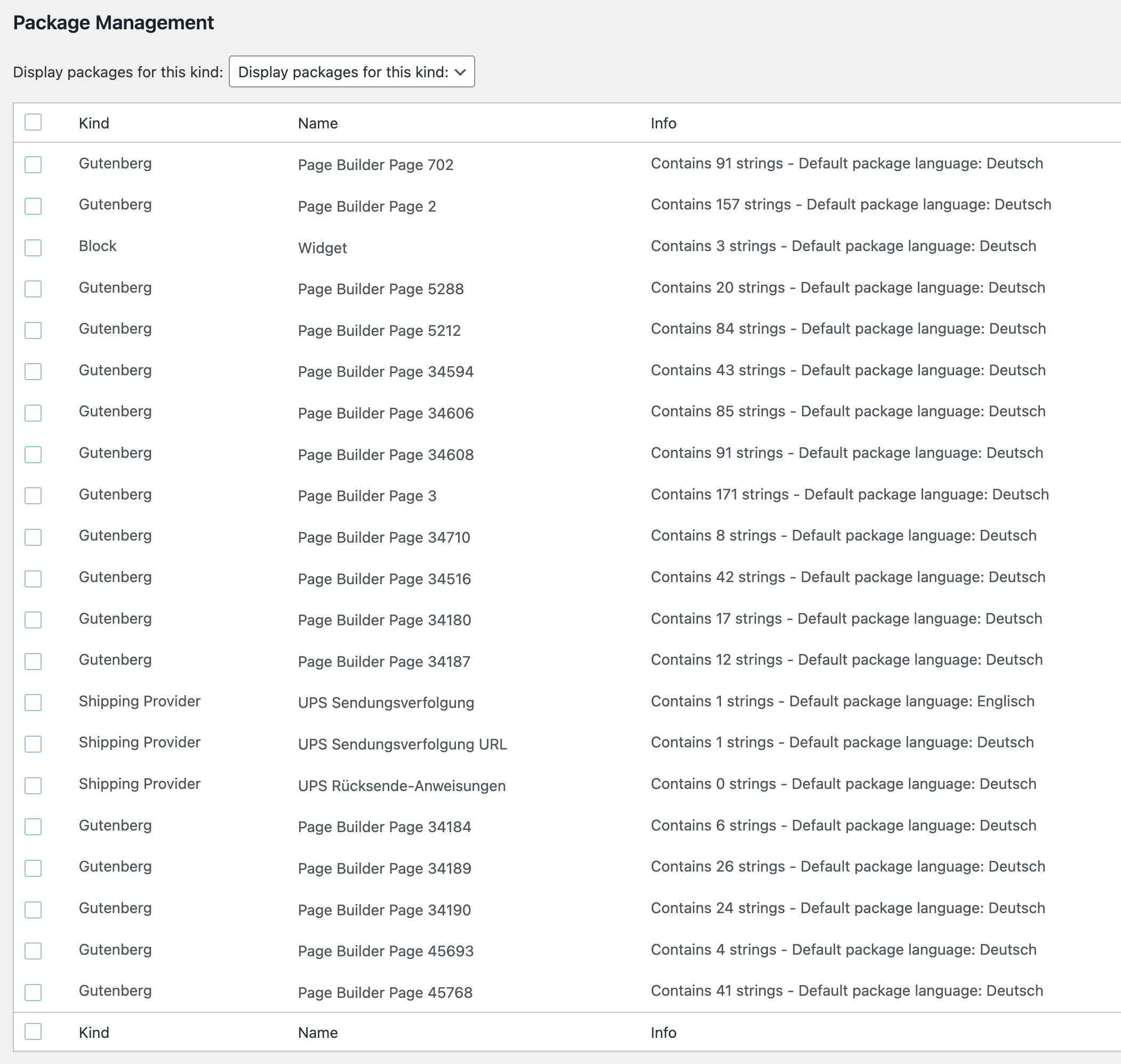Image resolution: width=1121 pixels, height=1064 pixels.
Task: Select the Widget block package checkbox
Action: tap(33, 247)
